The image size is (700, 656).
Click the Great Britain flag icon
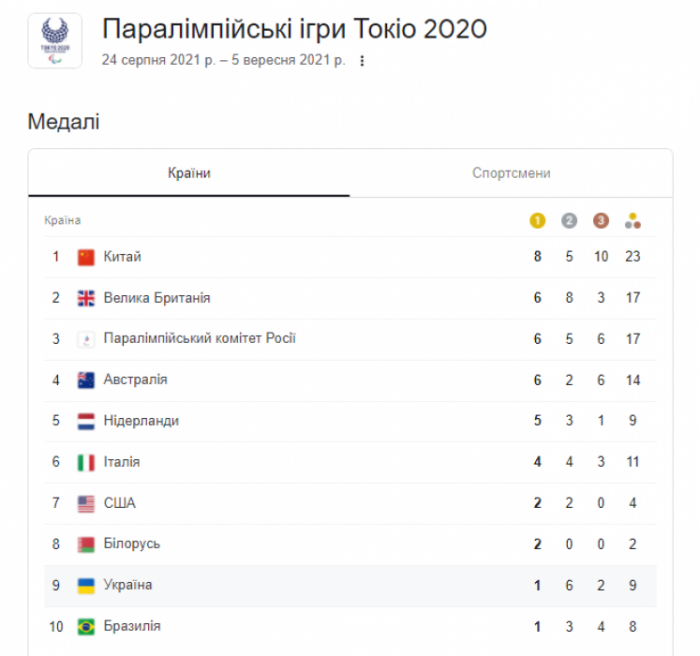coord(86,298)
